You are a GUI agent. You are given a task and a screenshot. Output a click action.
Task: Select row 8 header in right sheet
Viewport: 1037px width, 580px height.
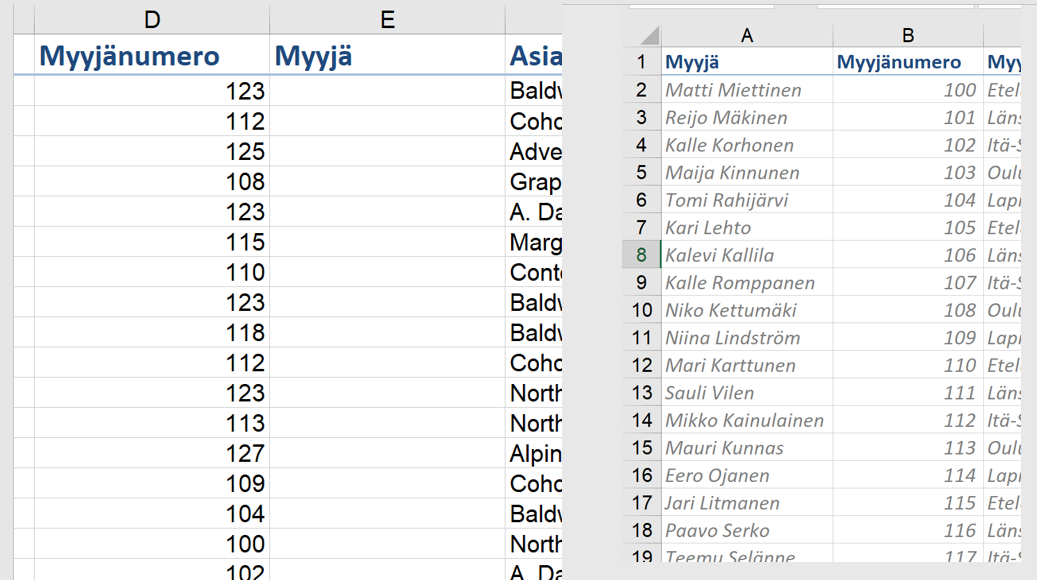pyautogui.click(x=642, y=255)
